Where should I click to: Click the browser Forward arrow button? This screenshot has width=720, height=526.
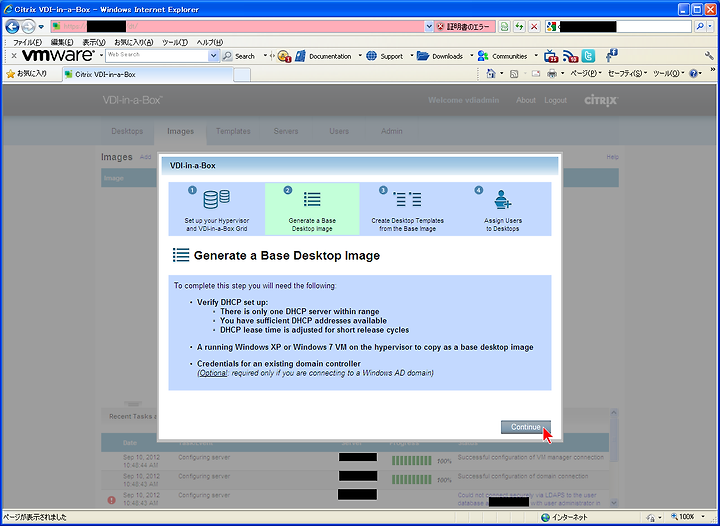[x=28, y=27]
